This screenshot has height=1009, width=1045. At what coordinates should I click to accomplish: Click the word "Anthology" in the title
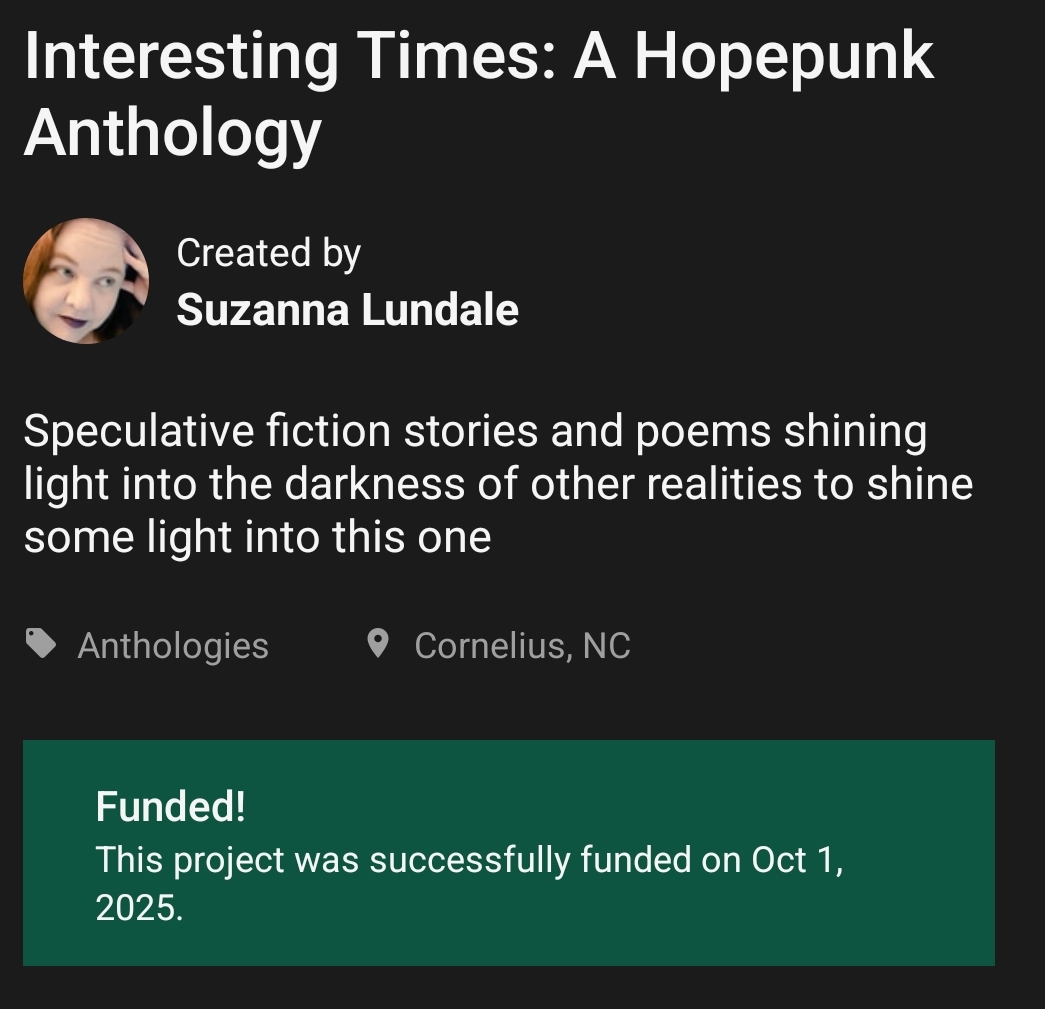[x=172, y=132]
